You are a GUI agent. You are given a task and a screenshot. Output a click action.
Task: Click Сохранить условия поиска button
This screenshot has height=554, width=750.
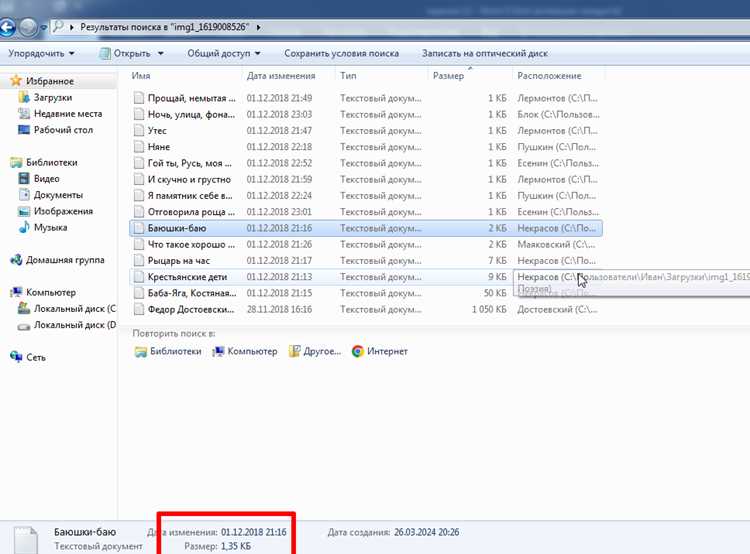coord(342,54)
